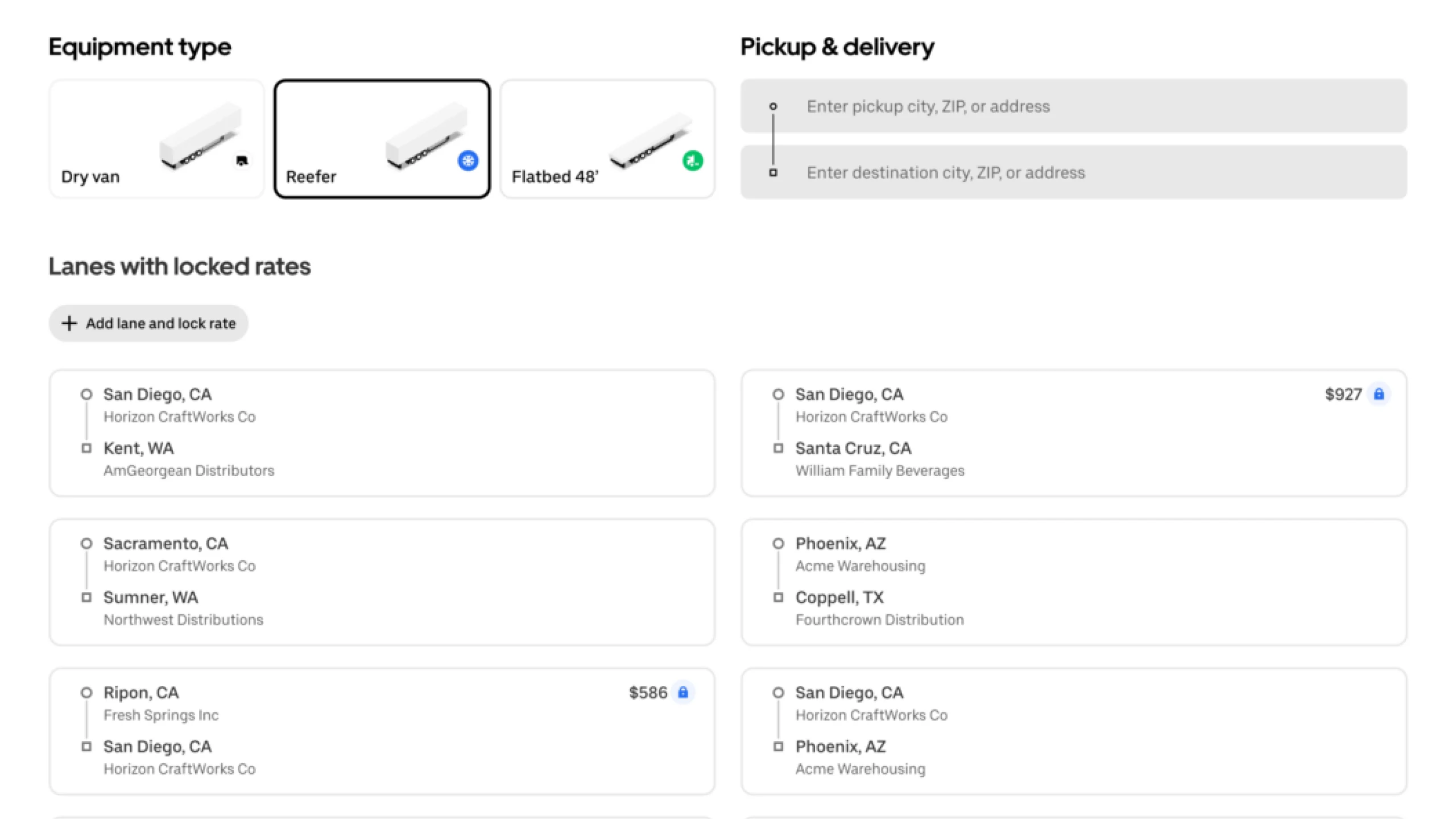Click the lock icon next to the $927 rate
Screen dimensions: 1456x819
pyautogui.click(x=1379, y=394)
